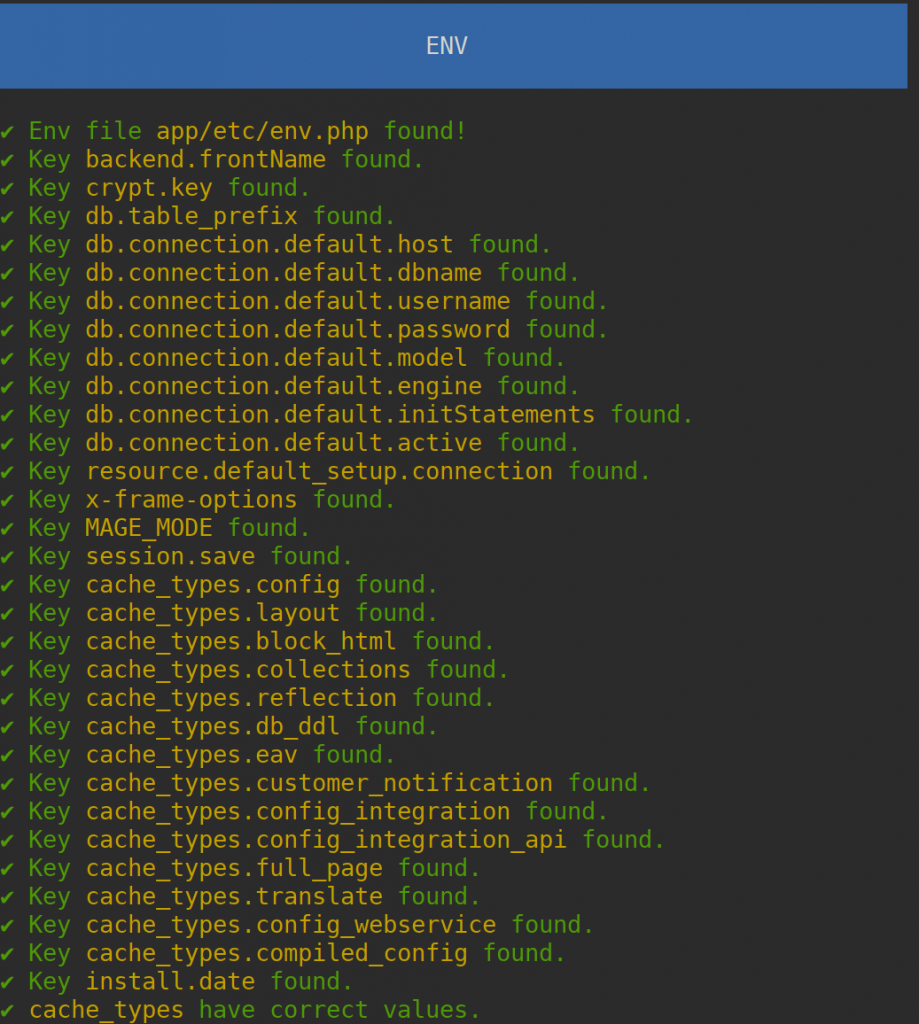Click db.connection.default.host key name
This screenshot has height=1024, width=919.
click(269, 244)
